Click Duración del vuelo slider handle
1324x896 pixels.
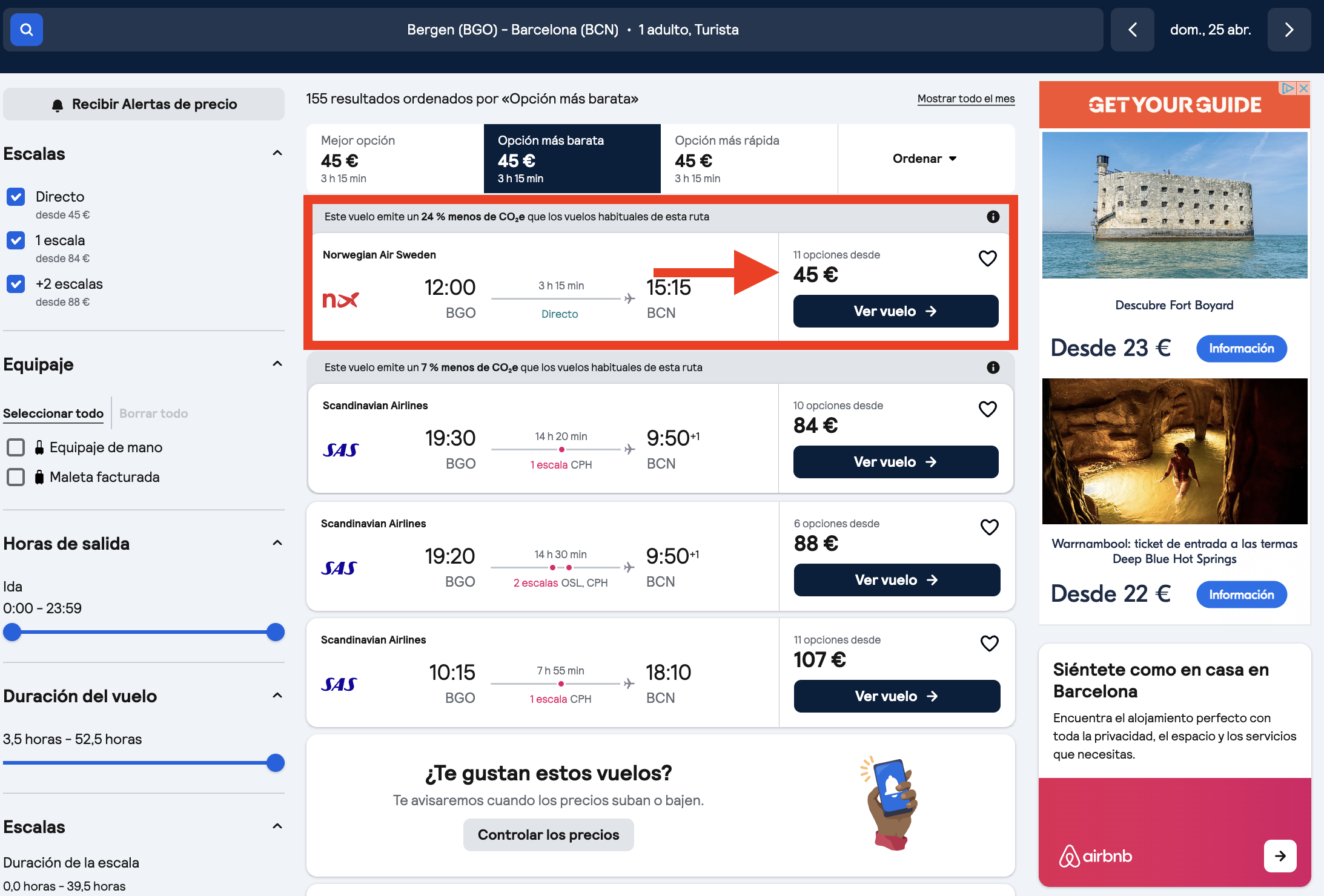(276, 763)
